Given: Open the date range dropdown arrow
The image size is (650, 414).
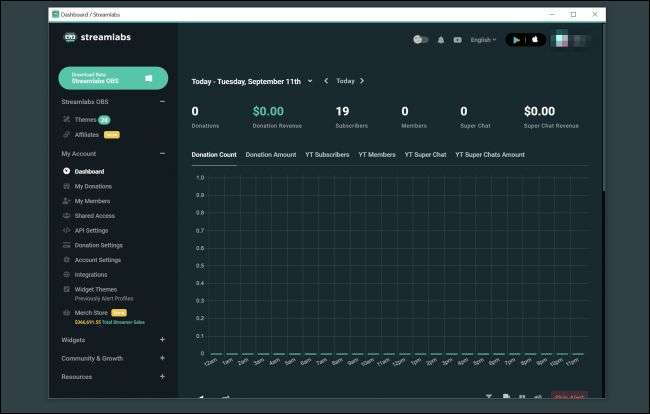Looking at the screenshot, I should pos(310,81).
